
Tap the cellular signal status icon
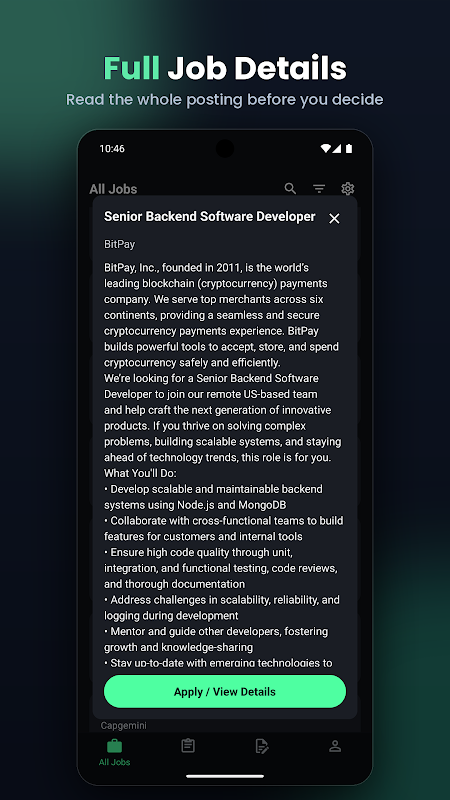point(337,148)
